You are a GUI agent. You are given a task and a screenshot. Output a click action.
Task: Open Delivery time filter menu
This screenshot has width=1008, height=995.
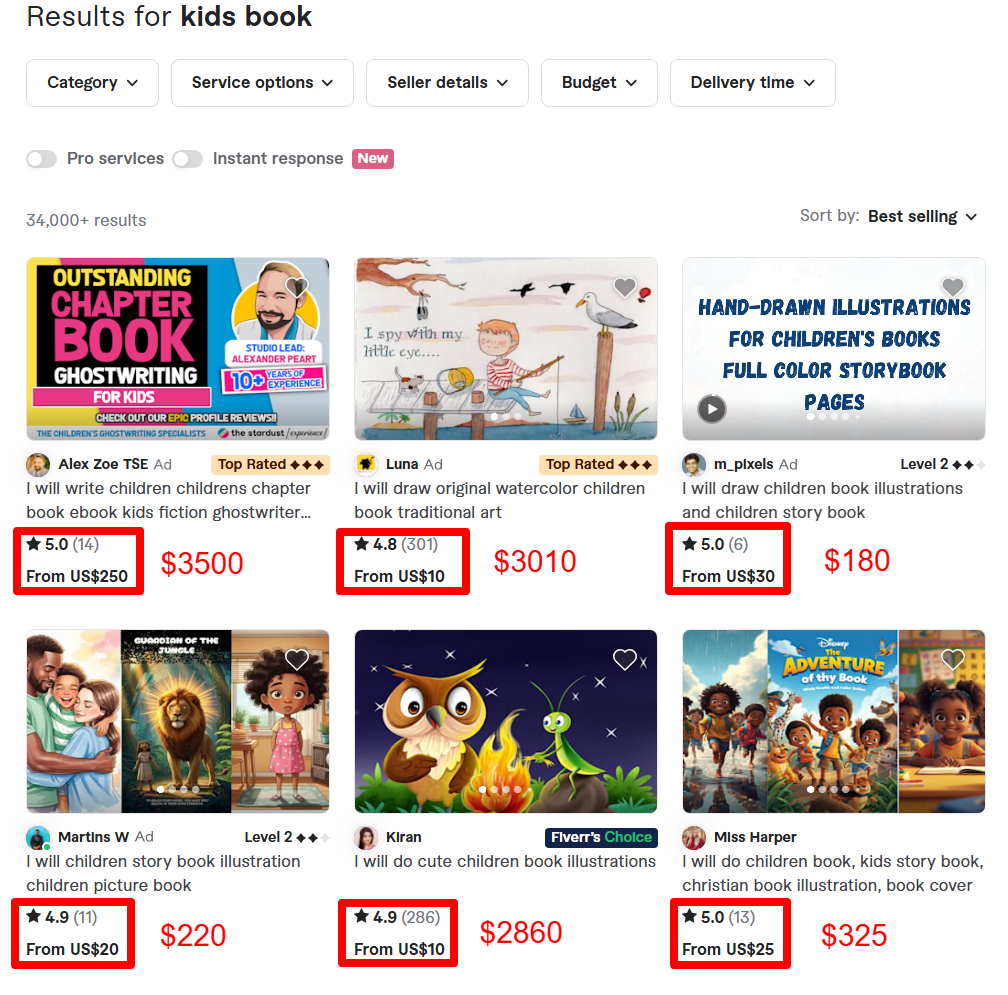coord(752,83)
